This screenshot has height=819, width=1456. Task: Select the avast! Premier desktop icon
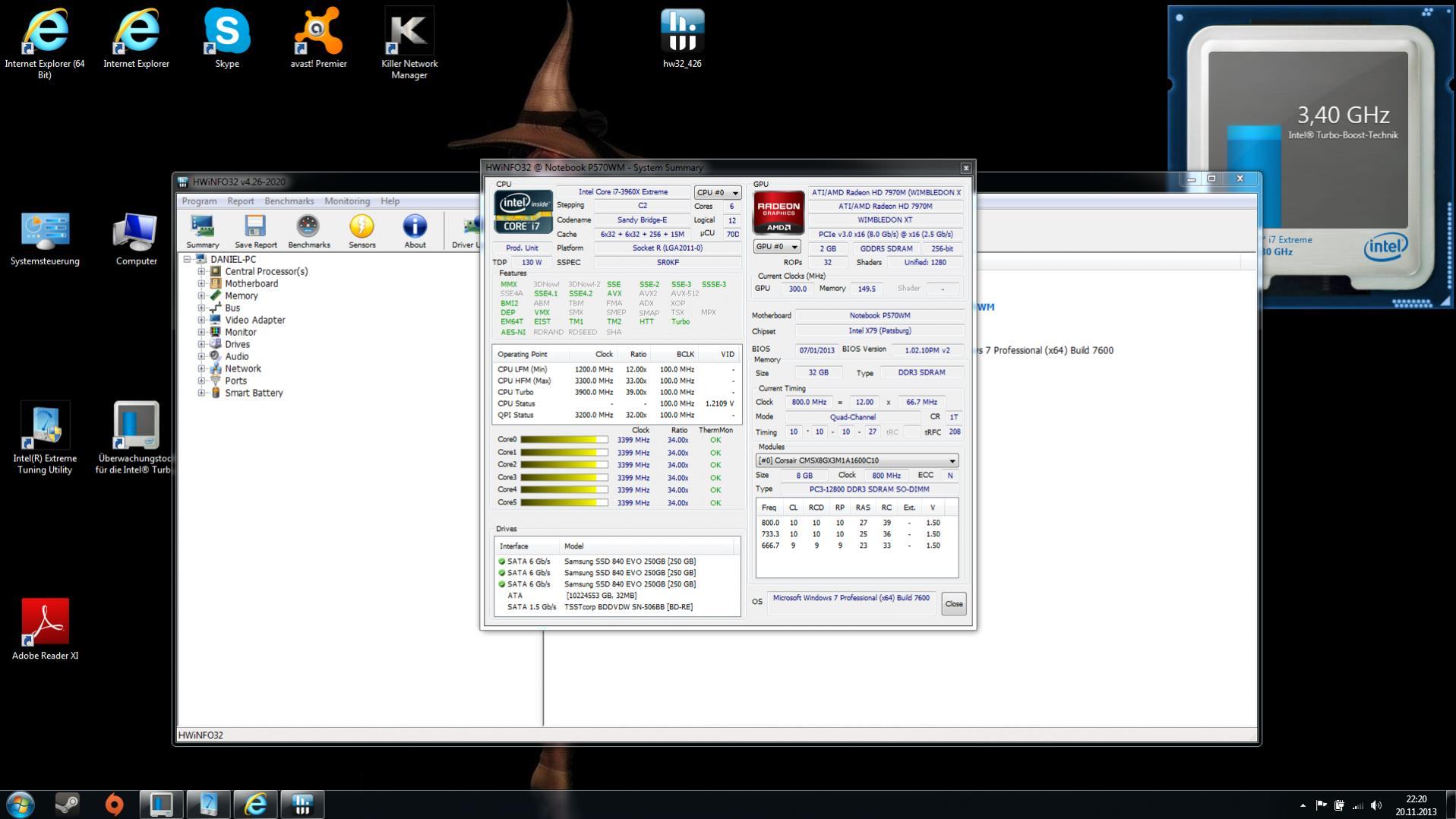tap(318, 39)
